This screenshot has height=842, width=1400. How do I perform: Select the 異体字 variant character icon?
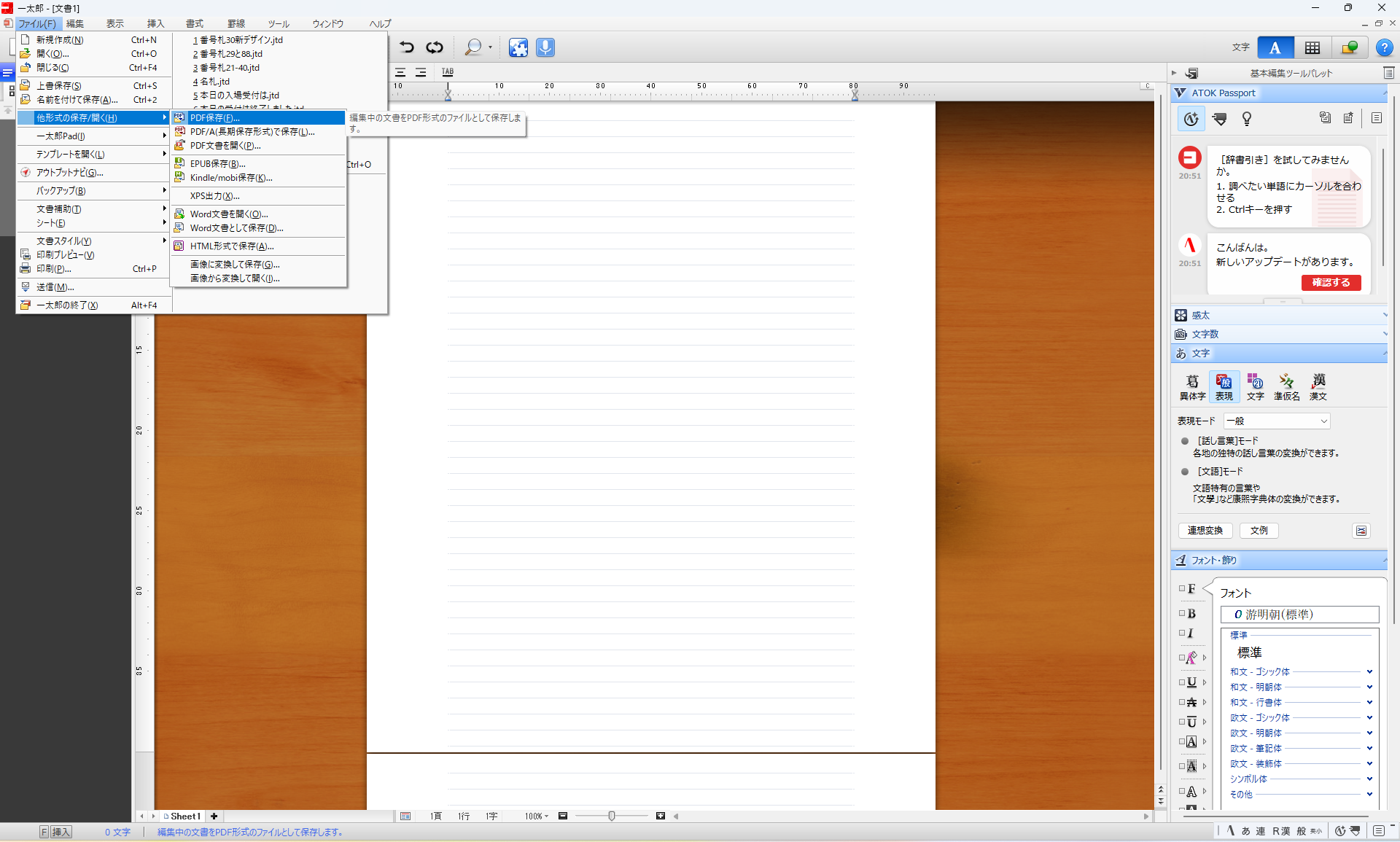tap(1192, 386)
